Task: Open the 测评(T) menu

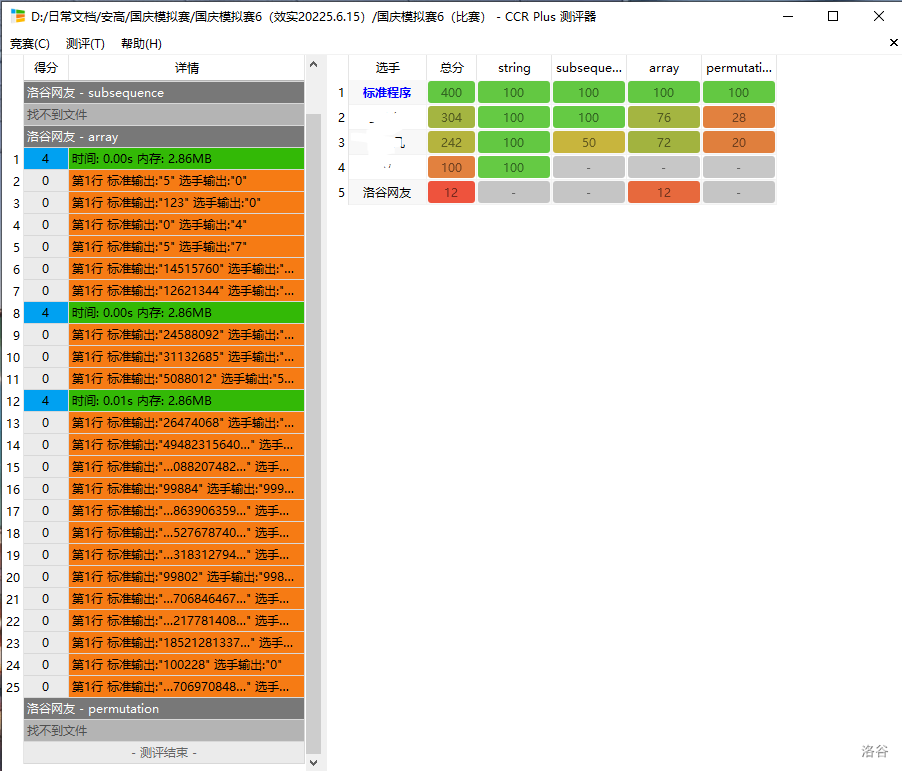Action: (x=85, y=43)
